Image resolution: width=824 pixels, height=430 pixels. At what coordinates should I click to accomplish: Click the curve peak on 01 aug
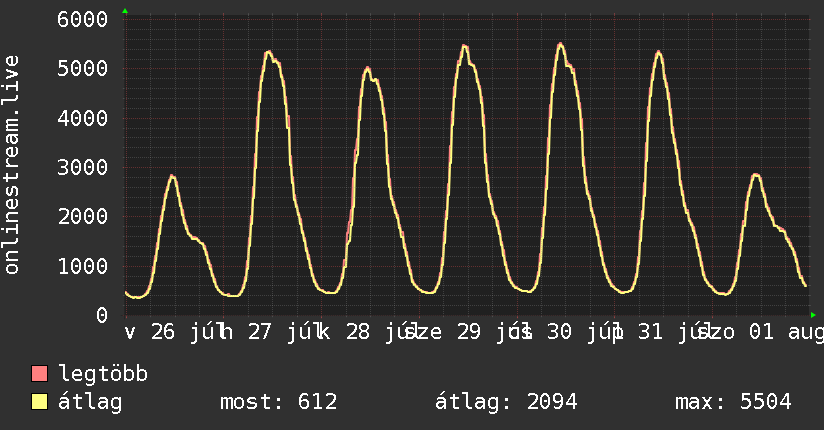click(756, 175)
